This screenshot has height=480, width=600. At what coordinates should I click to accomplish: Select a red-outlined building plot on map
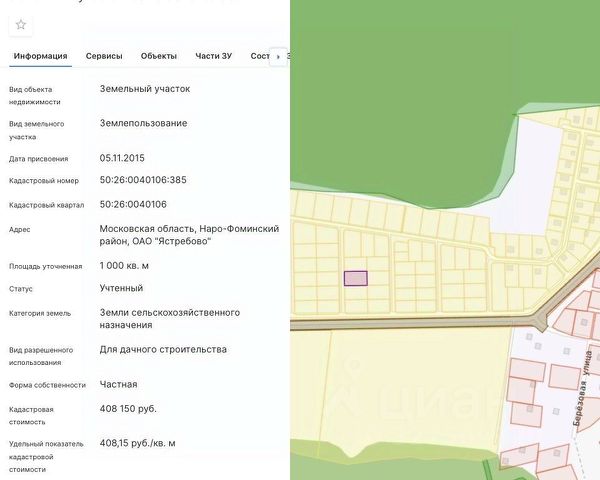pos(527,371)
